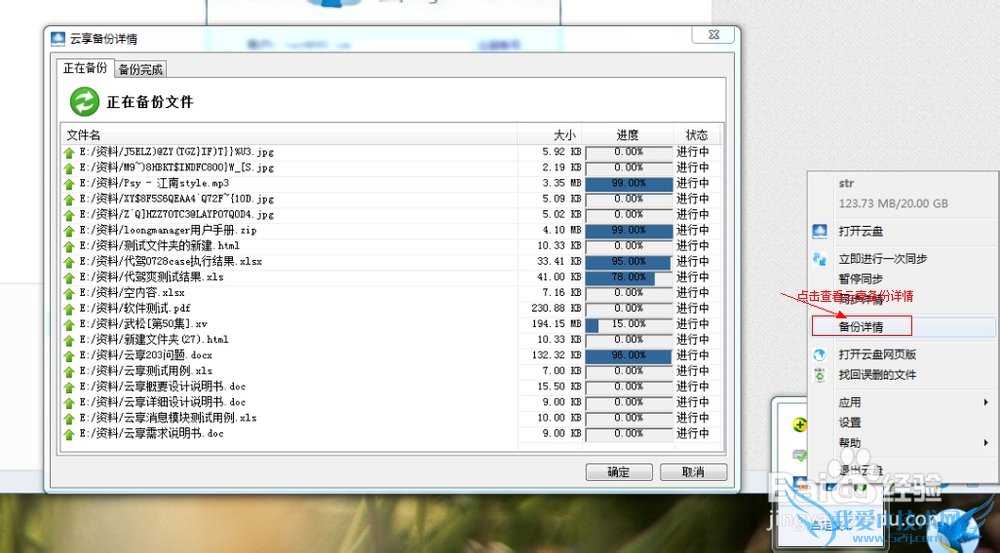Click the upload arrow for 武松[第50集].xv
The image size is (1000, 553).
[69, 325]
